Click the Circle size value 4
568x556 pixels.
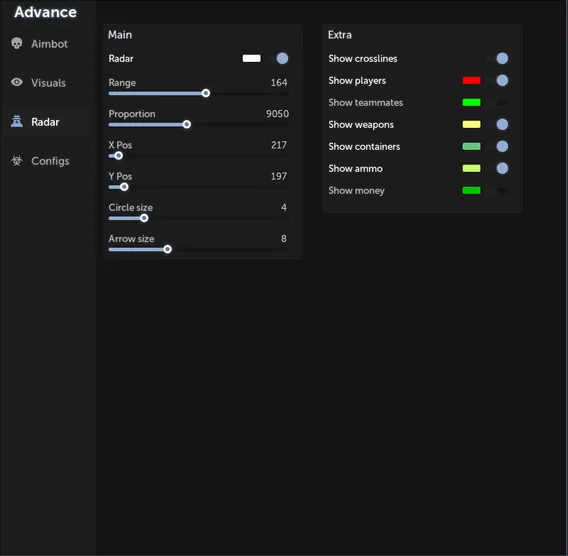pyautogui.click(x=284, y=207)
